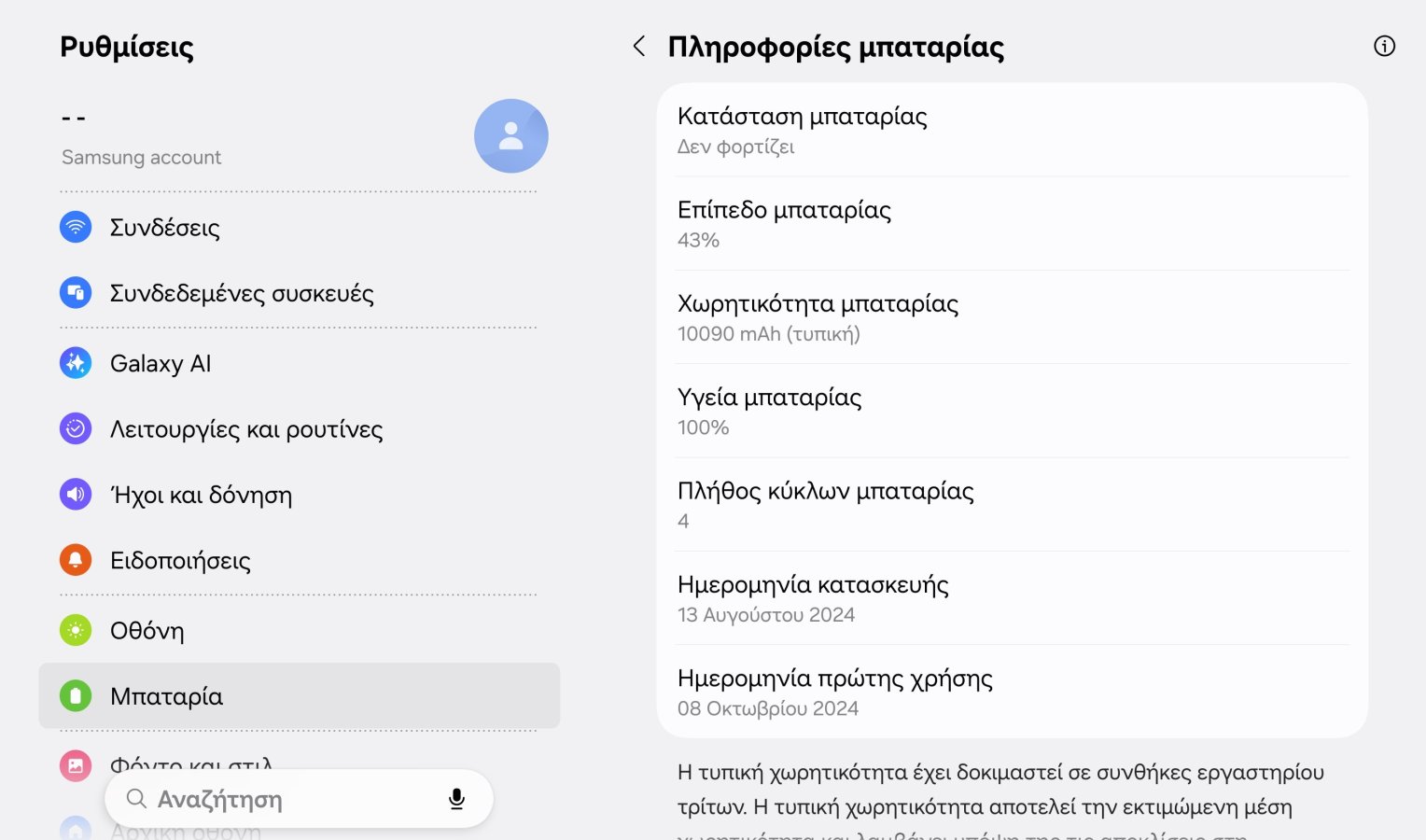1426x840 pixels.
Task: Select the Κατάσταση μπαταρίας row
Action: [1013, 130]
